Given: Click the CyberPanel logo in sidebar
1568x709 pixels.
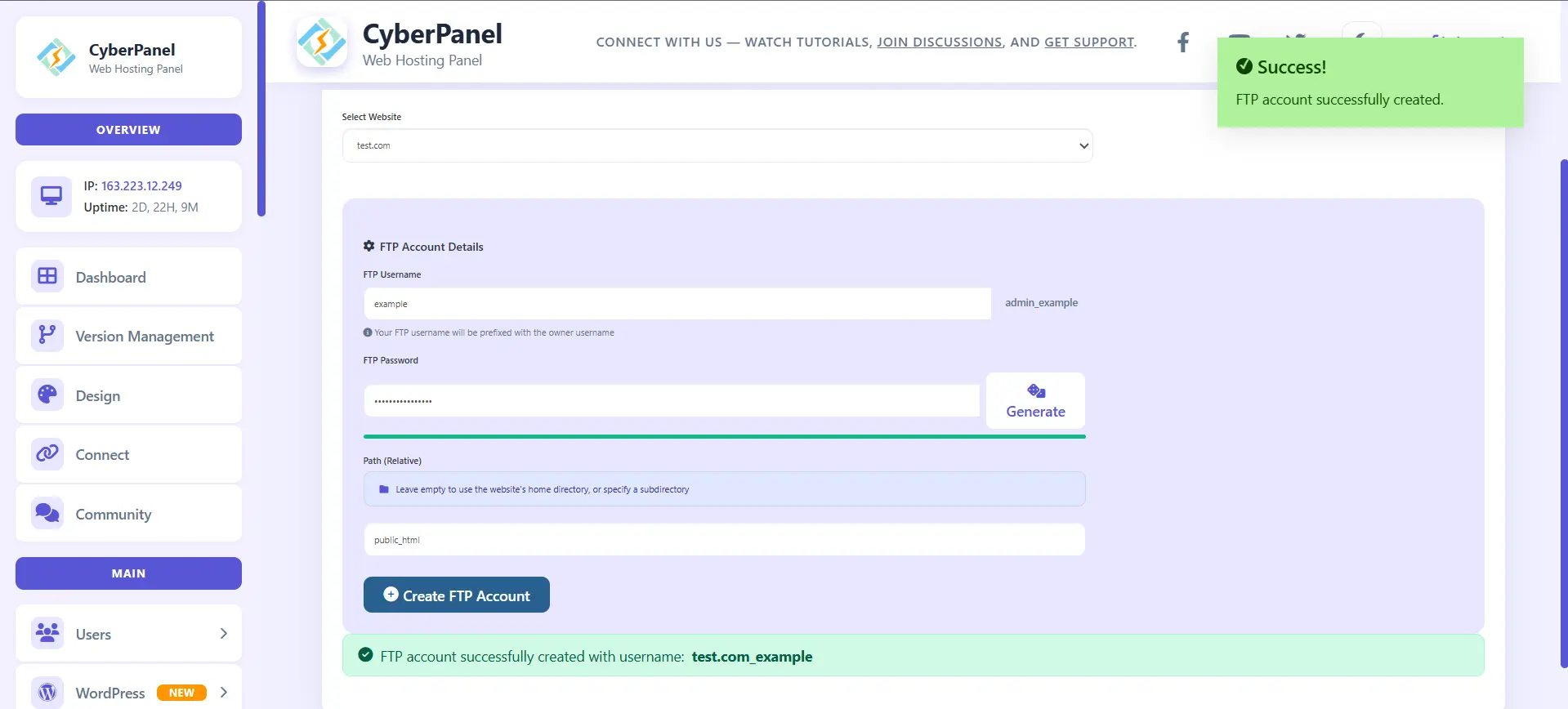Looking at the screenshot, I should pos(56,57).
